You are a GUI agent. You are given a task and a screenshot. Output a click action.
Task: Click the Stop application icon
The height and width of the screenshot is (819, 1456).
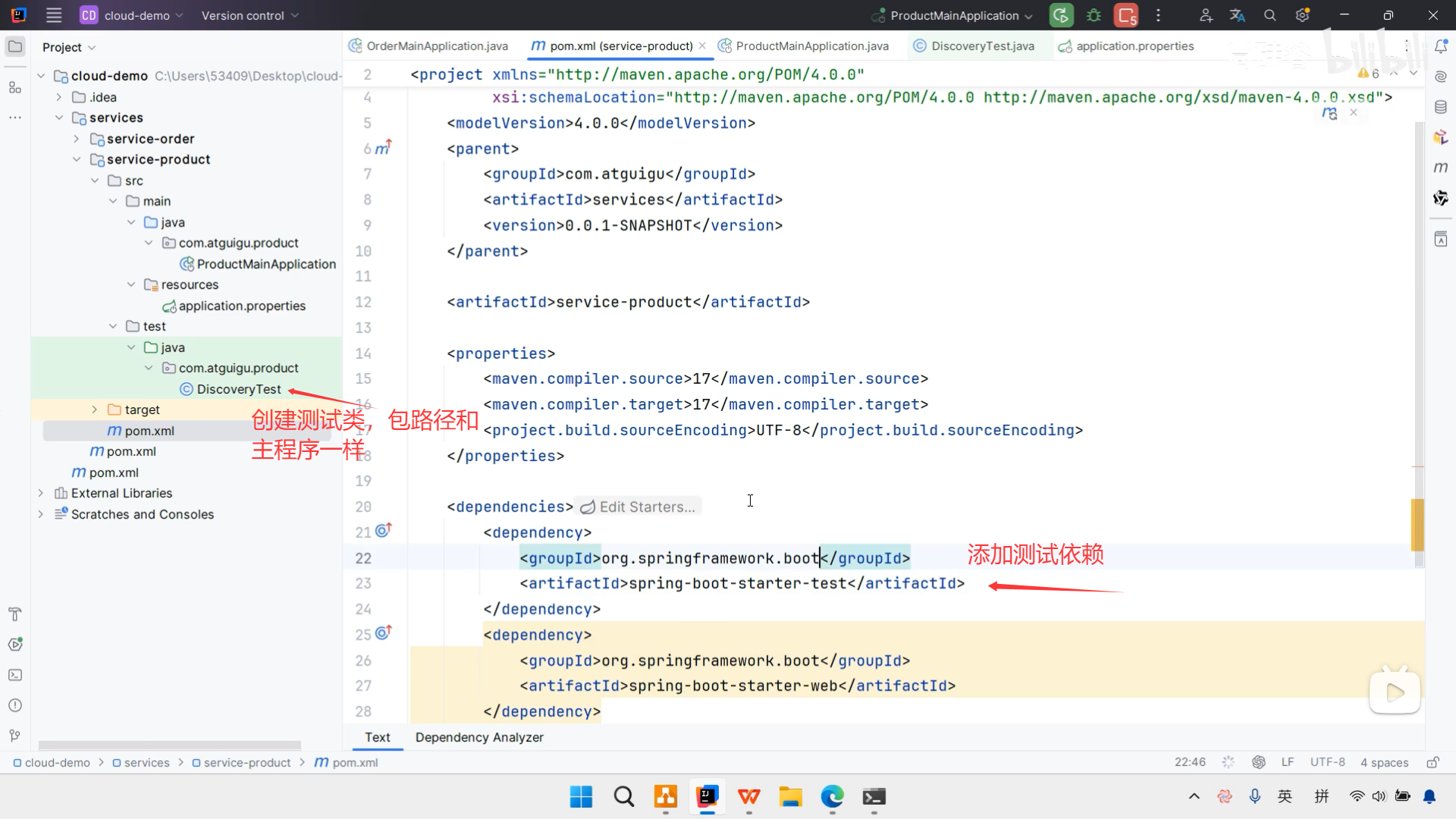[1126, 15]
